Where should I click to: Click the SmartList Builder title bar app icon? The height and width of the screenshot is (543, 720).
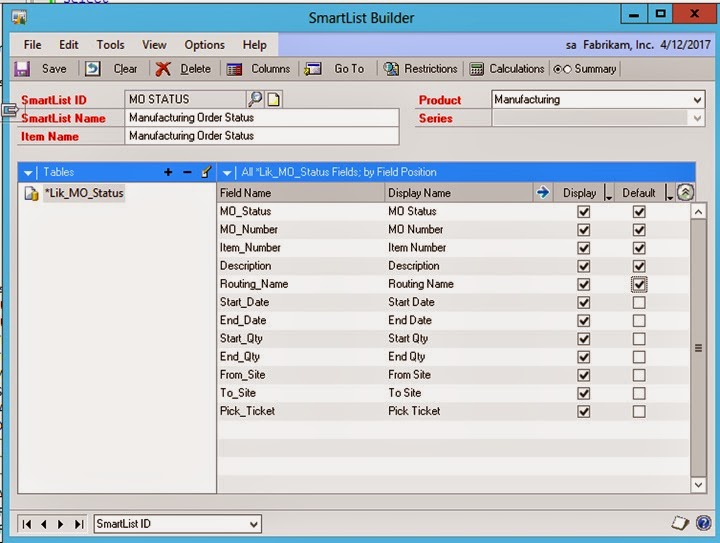[19, 18]
